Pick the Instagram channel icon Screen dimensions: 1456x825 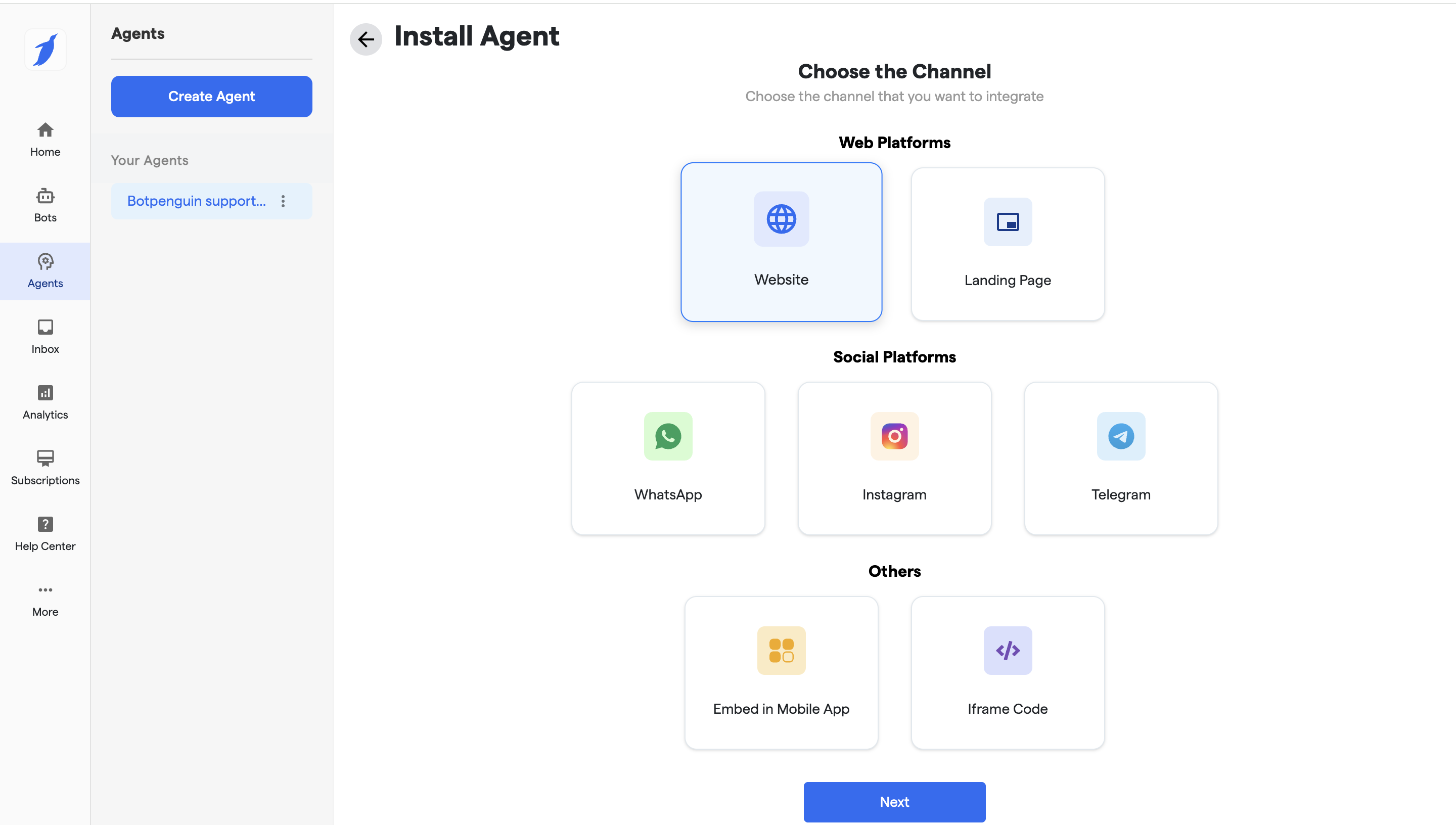(894, 436)
